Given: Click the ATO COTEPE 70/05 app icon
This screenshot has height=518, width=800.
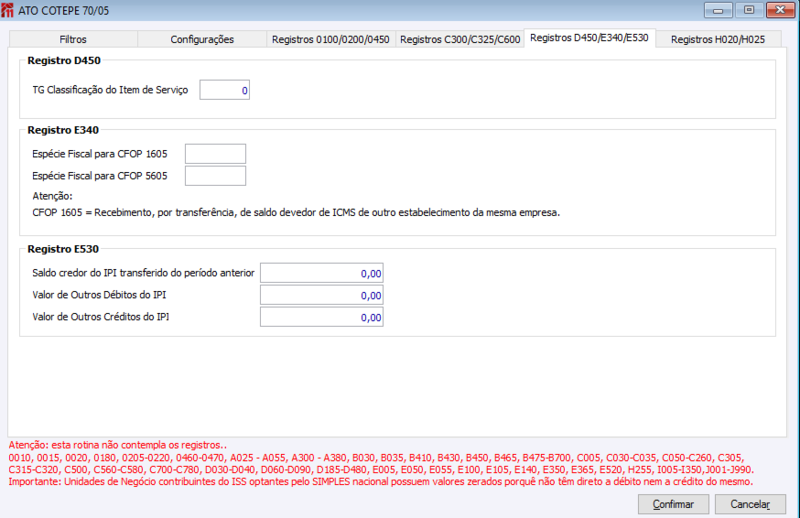Looking at the screenshot, I should coord(7,10).
